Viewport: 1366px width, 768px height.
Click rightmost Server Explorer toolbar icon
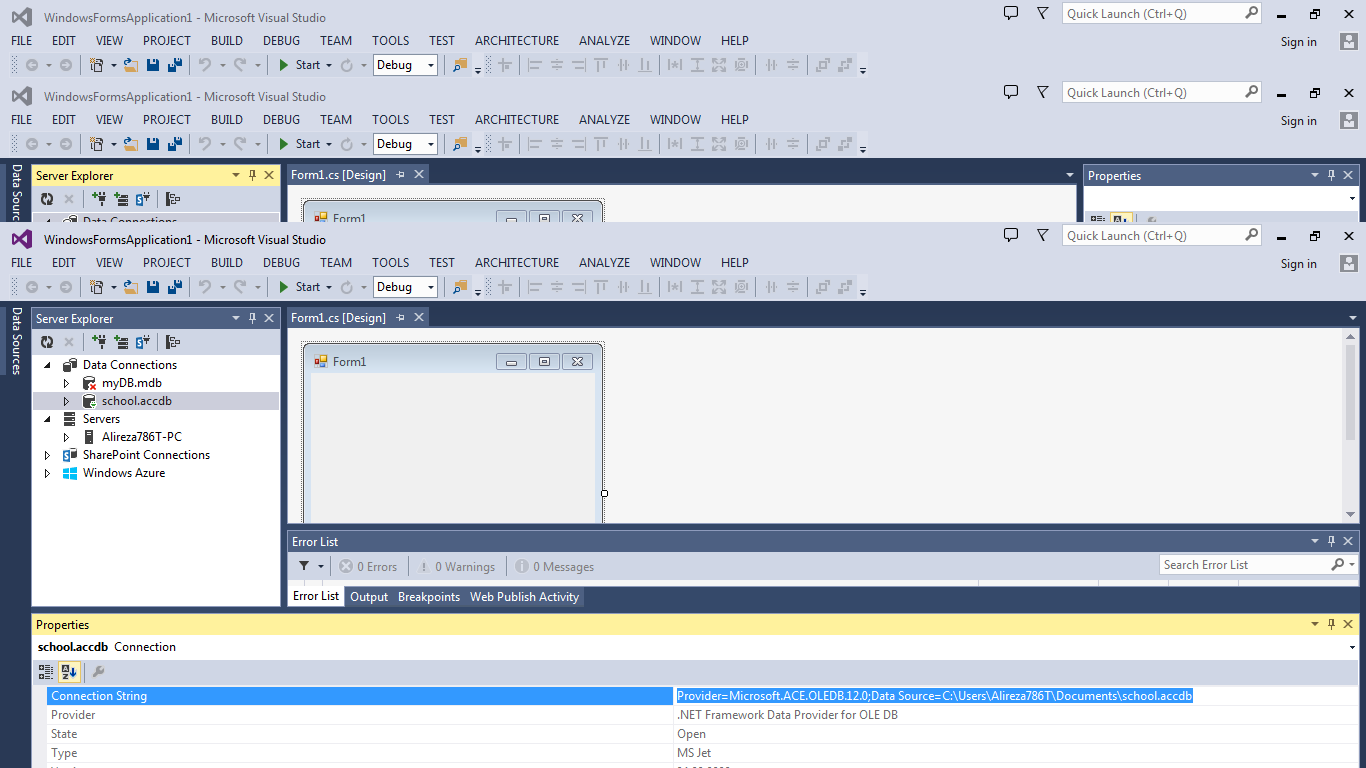pyautogui.click(x=173, y=342)
